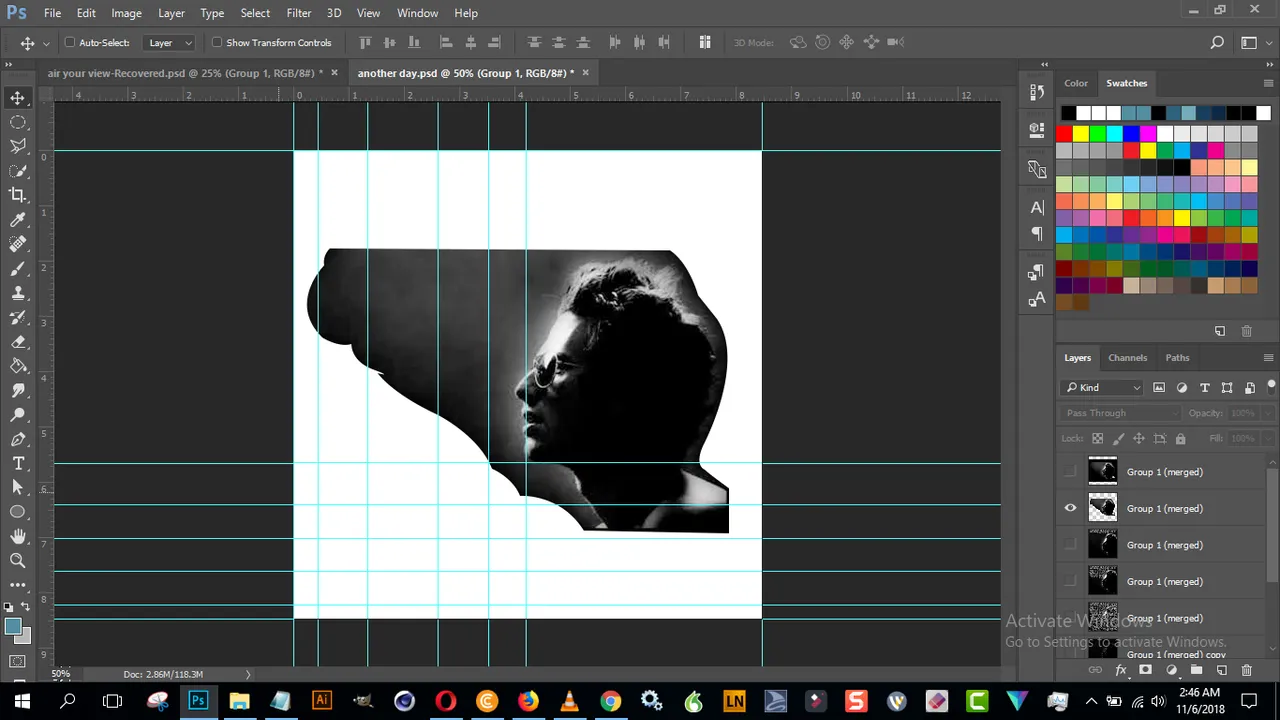Click the search magnifier in options bar
Viewport: 1280px width, 720px height.
pyautogui.click(x=1217, y=42)
